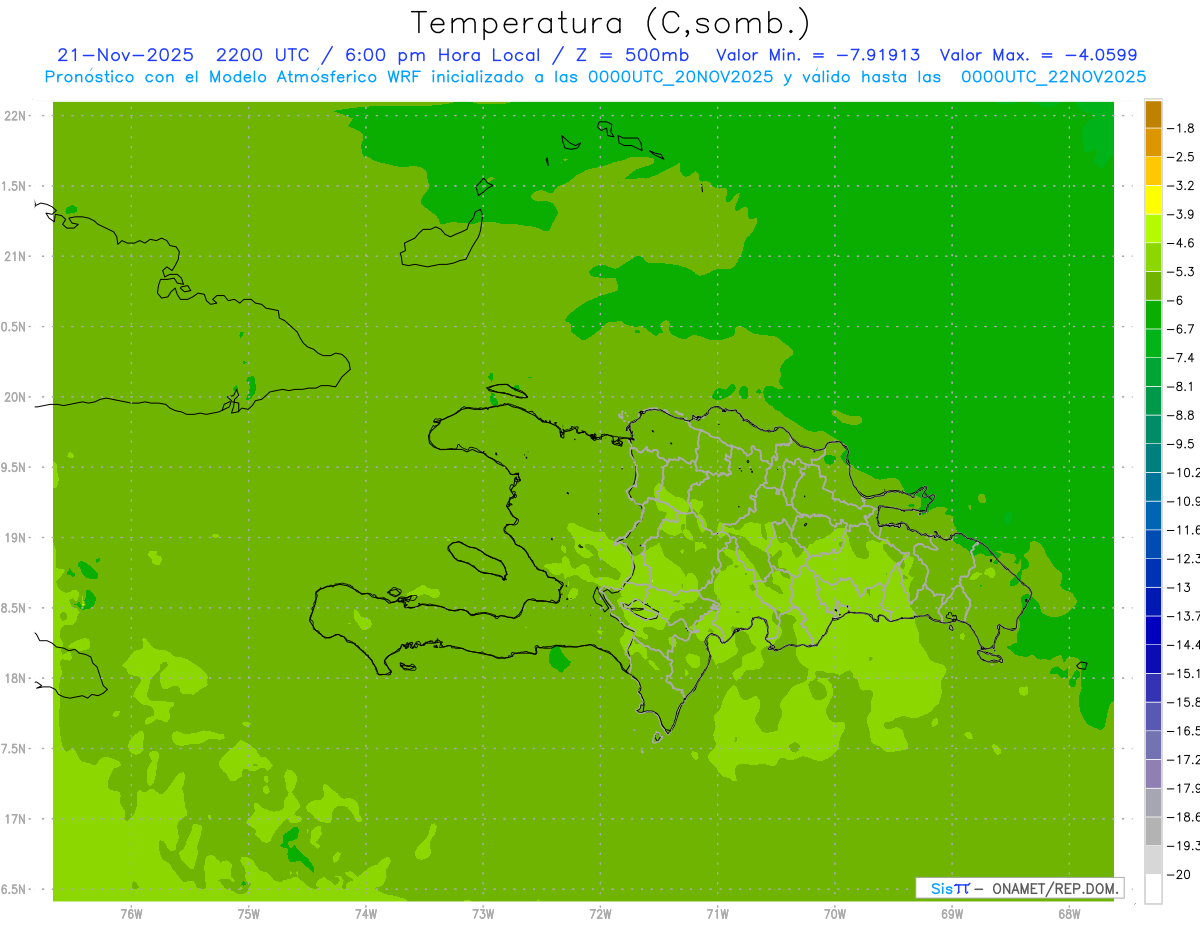Click the 'ONAMET/REP.DOM.' credit label
This screenshot has height=927, width=1200.
(x=1054, y=888)
